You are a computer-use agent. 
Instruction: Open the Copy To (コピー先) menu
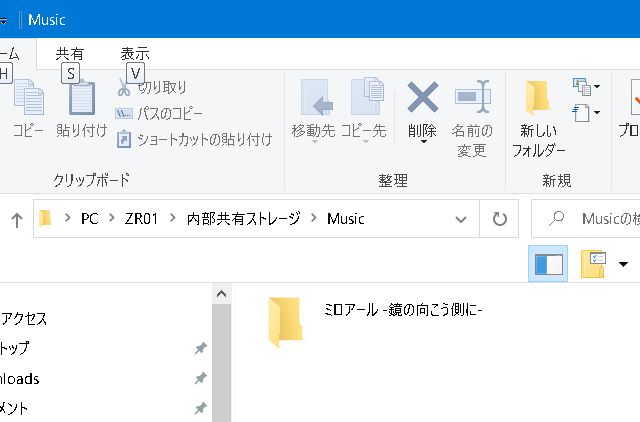point(364,110)
